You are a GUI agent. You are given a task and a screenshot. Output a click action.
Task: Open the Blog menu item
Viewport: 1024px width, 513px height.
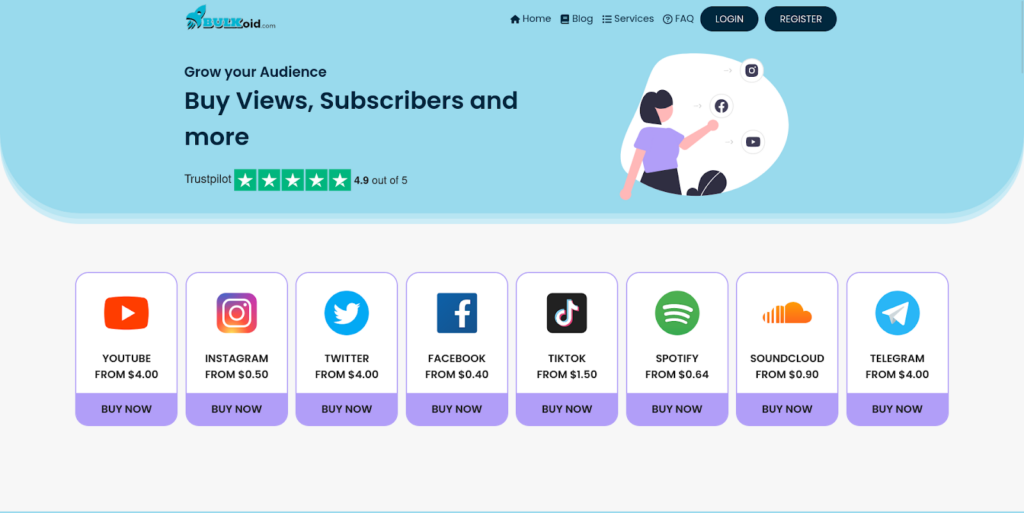577,19
